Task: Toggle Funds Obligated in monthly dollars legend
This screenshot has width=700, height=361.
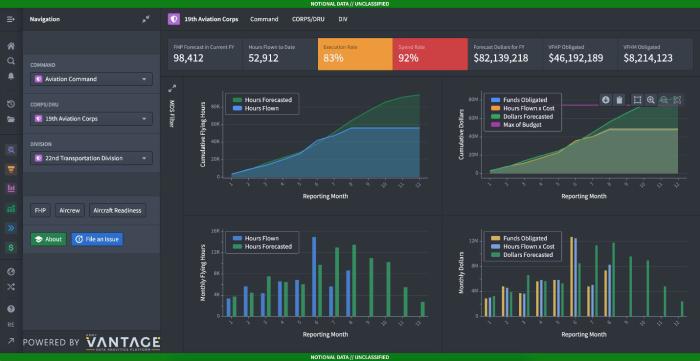Action: 519,238
